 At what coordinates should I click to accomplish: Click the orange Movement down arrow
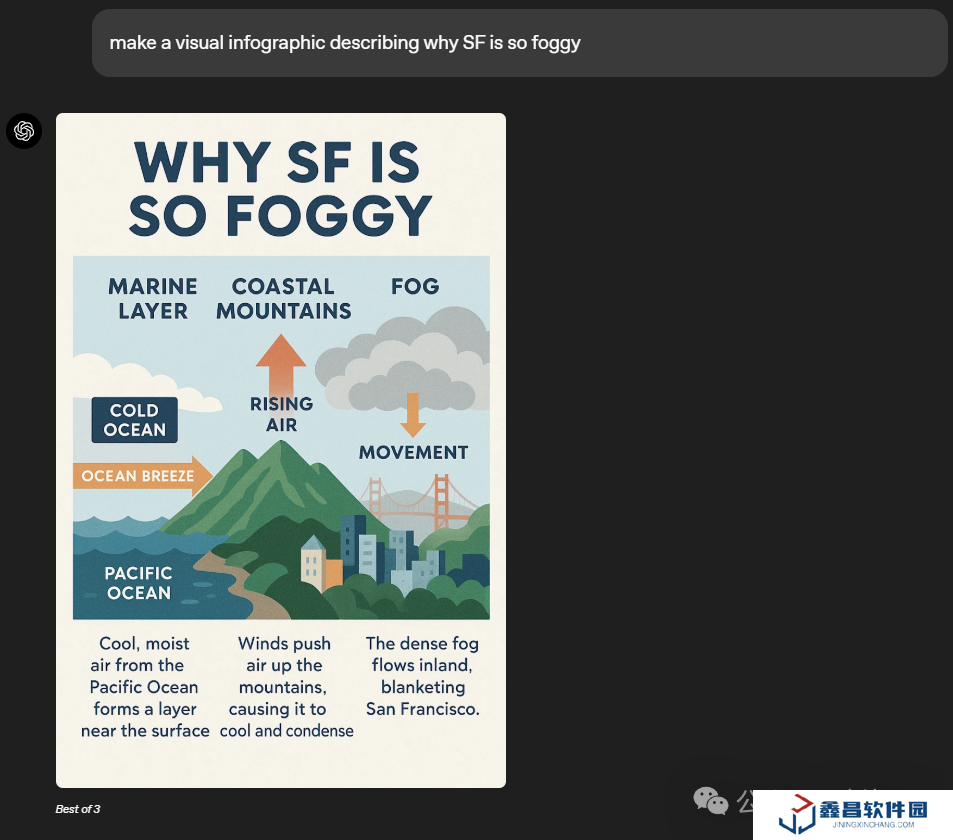point(413,414)
